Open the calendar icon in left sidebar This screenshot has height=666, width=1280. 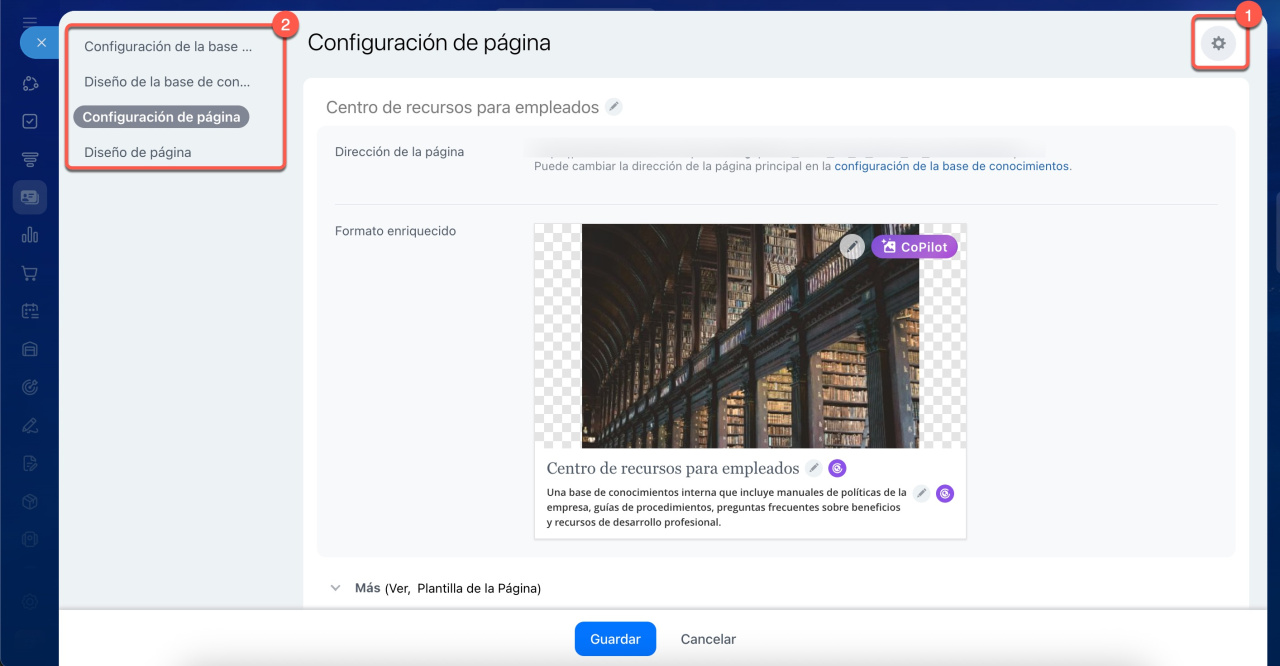tap(30, 311)
